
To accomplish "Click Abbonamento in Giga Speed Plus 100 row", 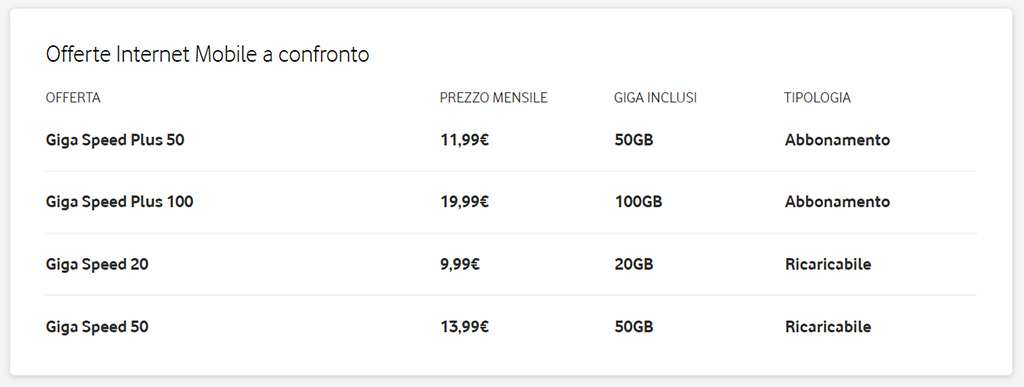I will tap(837, 202).
